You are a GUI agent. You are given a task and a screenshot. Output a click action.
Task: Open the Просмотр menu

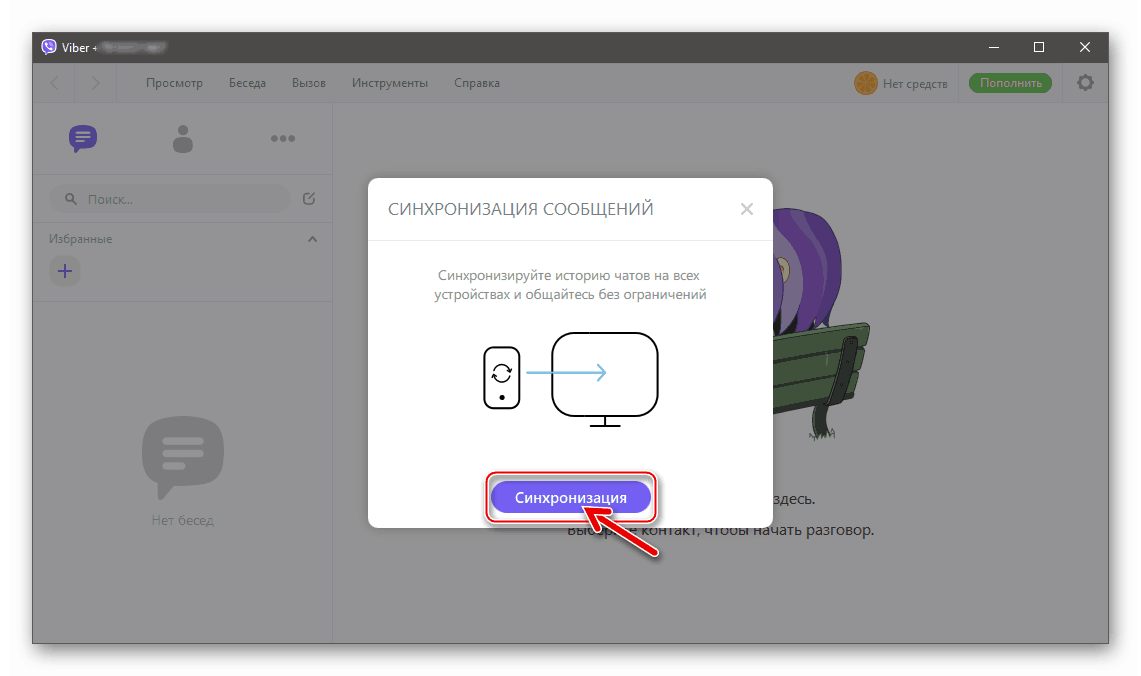(174, 83)
